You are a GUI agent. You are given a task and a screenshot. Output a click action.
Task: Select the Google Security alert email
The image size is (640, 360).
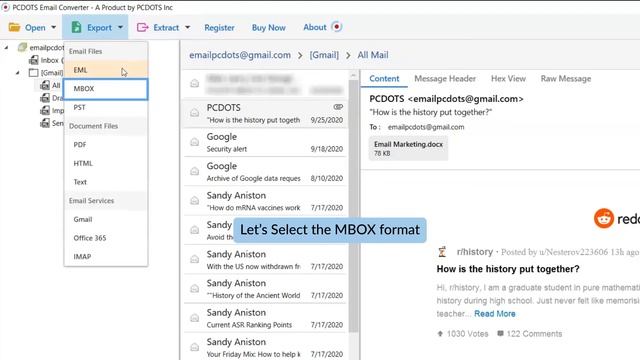coord(264,142)
